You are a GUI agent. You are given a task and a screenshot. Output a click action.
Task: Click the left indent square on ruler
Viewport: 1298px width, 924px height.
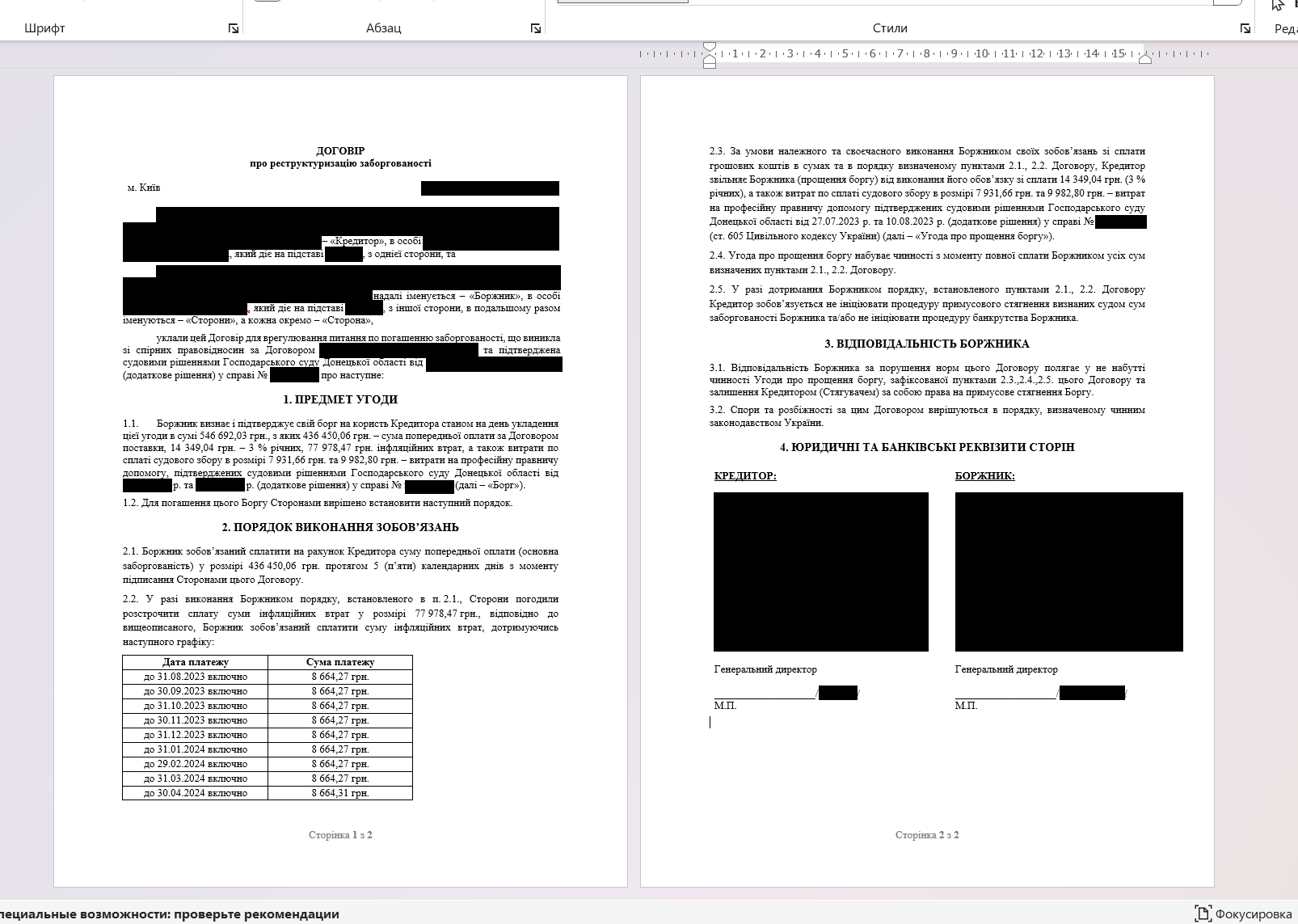(x=710, y=65)
